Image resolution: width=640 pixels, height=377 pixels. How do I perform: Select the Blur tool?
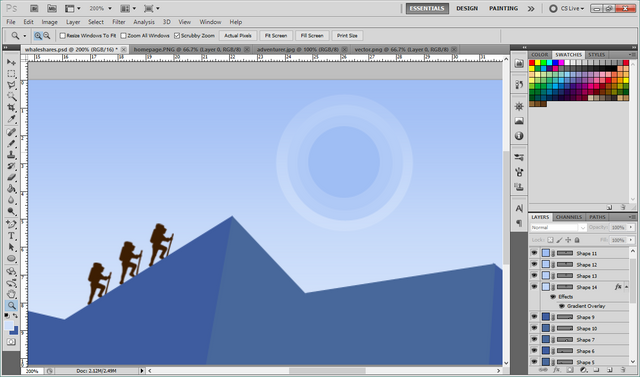[11, 200]
